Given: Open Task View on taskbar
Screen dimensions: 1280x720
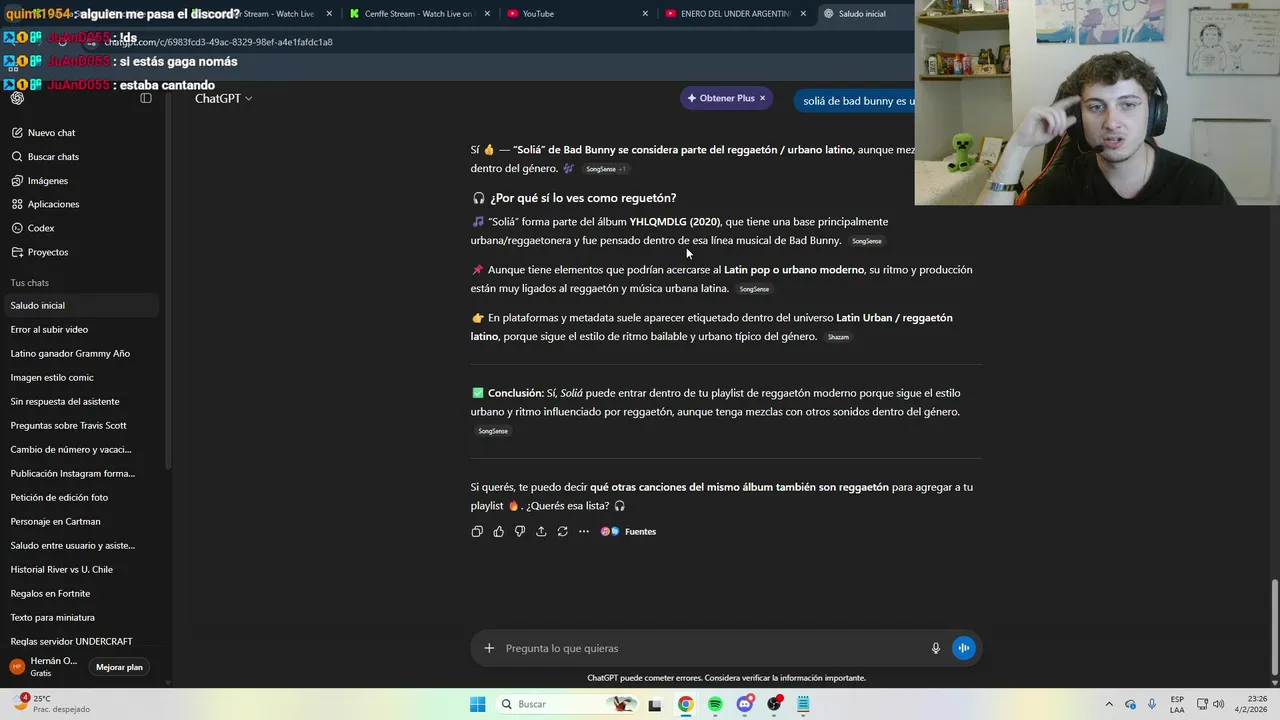Looking at the screenshot, I should [655, 704].
